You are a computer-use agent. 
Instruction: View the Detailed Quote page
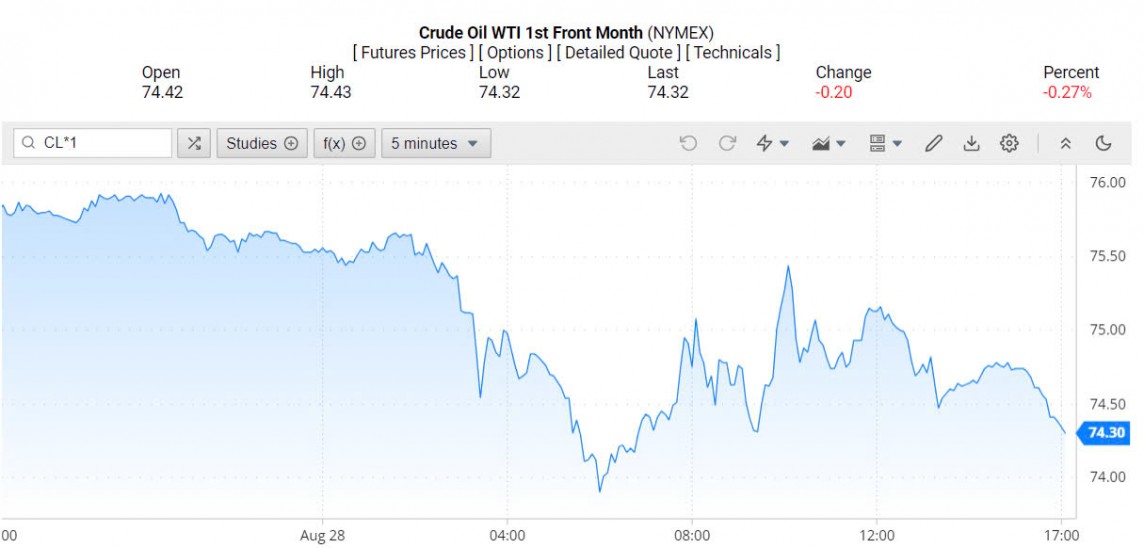click(620, 52)
